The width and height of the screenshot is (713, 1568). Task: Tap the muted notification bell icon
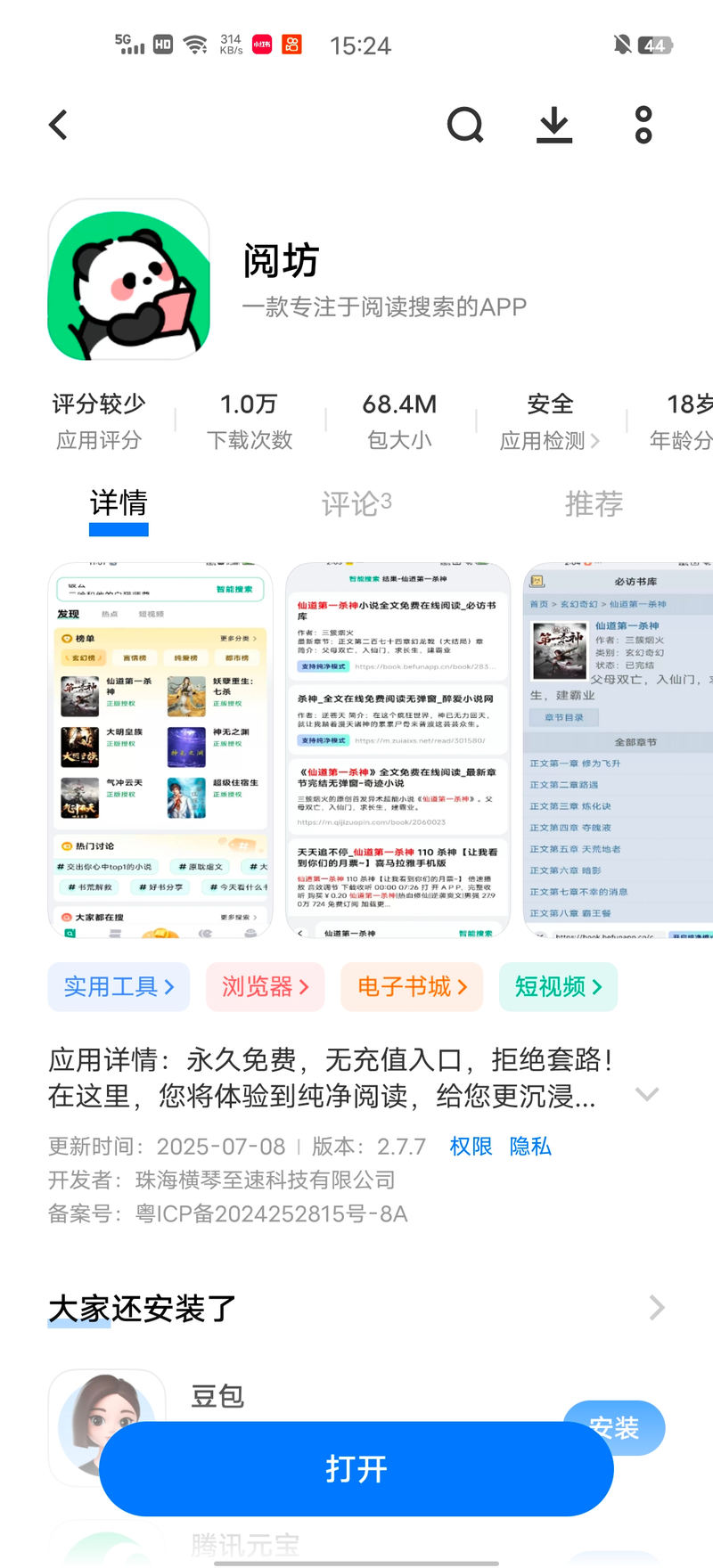click(x=622, y=45)
